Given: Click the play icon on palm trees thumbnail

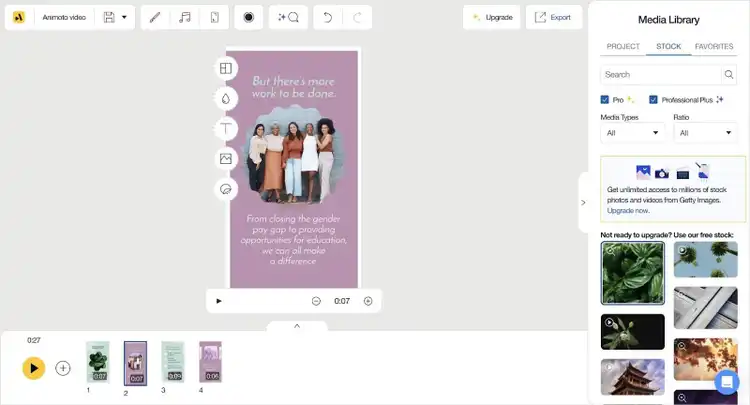Looking at the screenshot, I should pos(683,250).
